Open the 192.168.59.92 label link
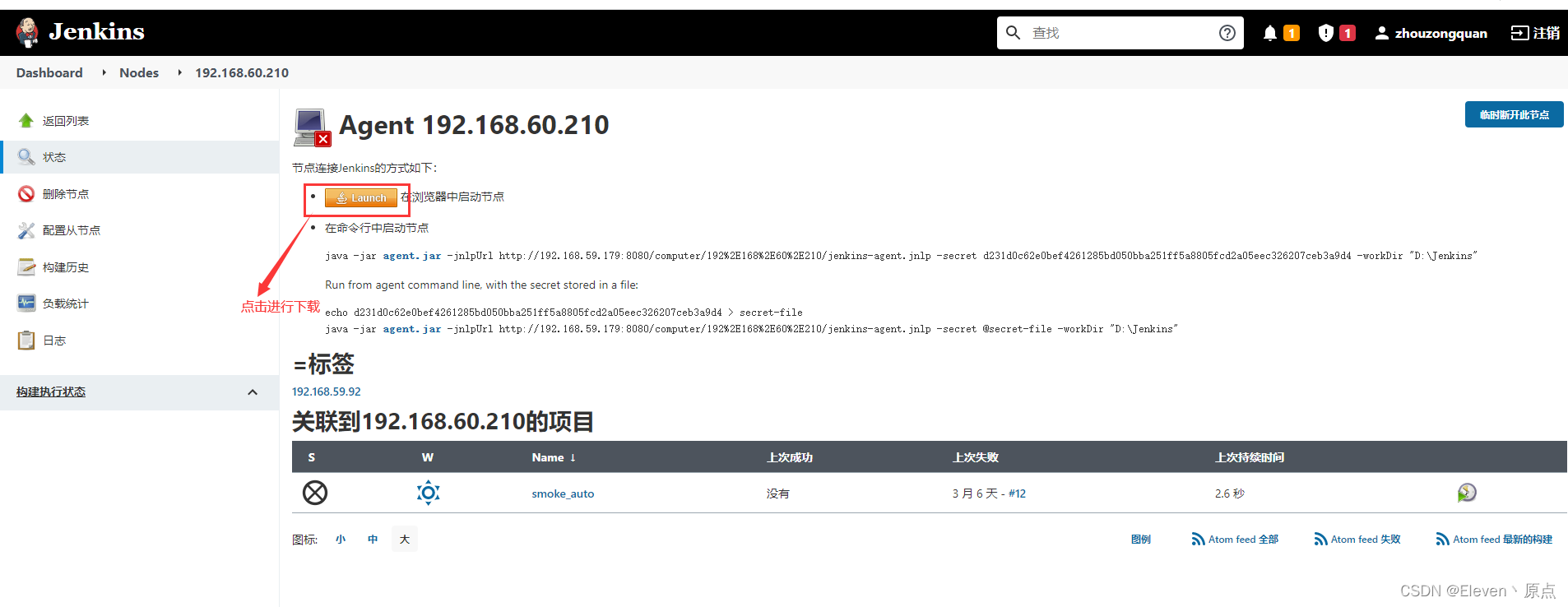This screenshot has height=607, width=1568. point(327,392)
